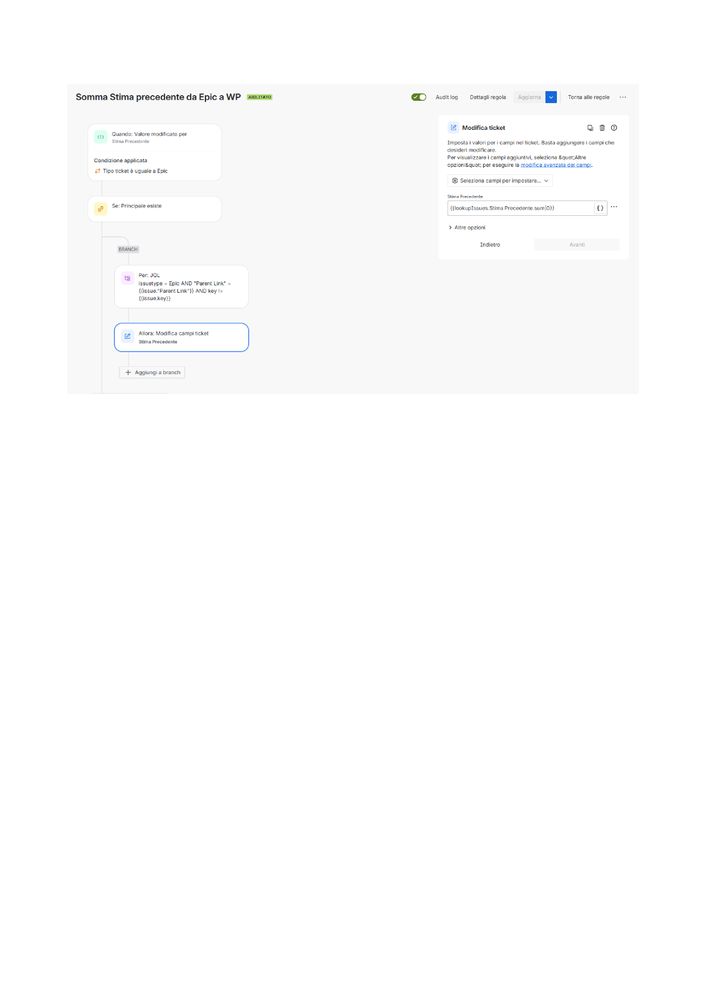Open Dettagli regola

(488, 97)
